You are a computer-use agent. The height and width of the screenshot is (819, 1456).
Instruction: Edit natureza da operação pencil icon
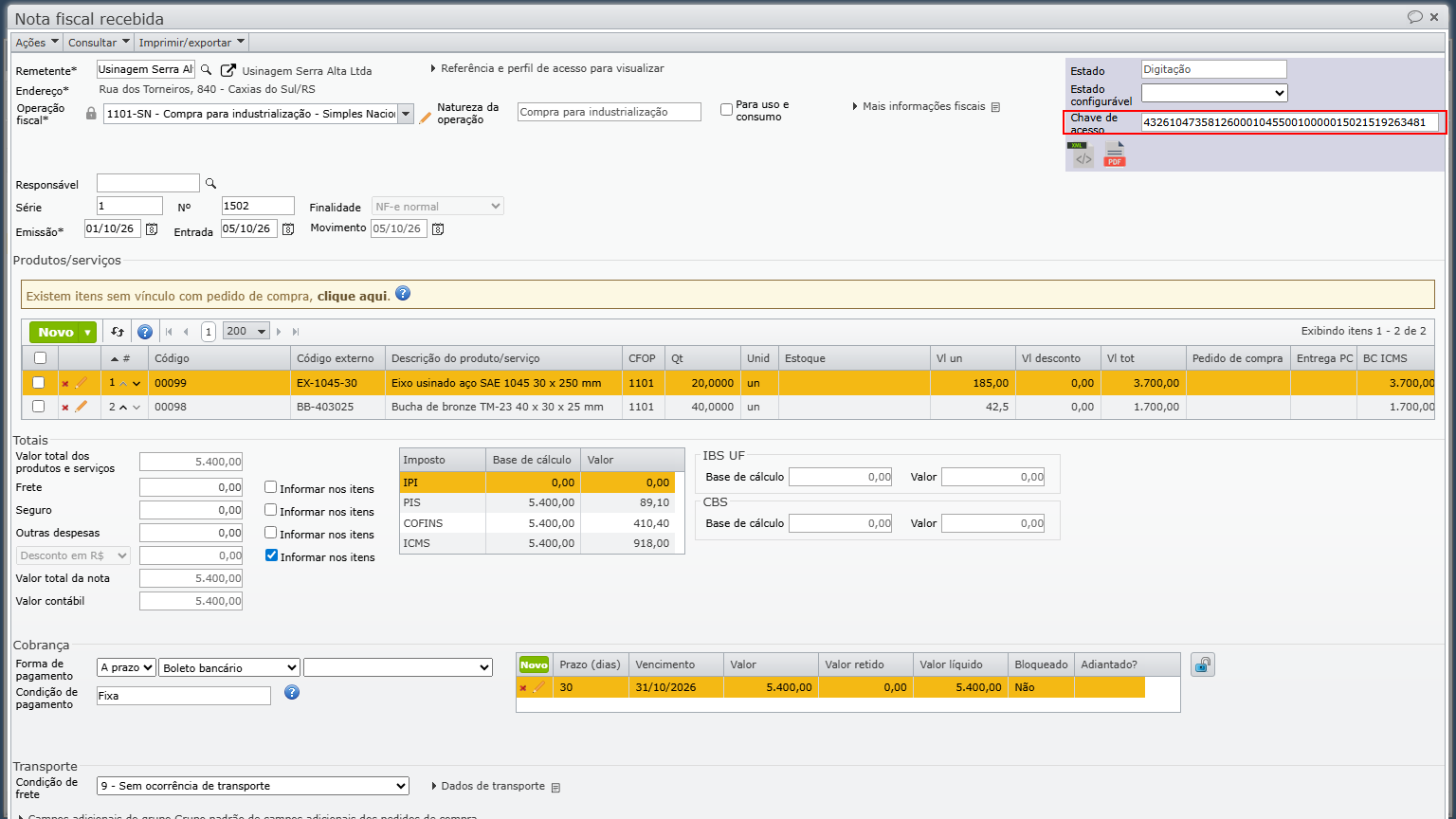[x=426, y=118]
